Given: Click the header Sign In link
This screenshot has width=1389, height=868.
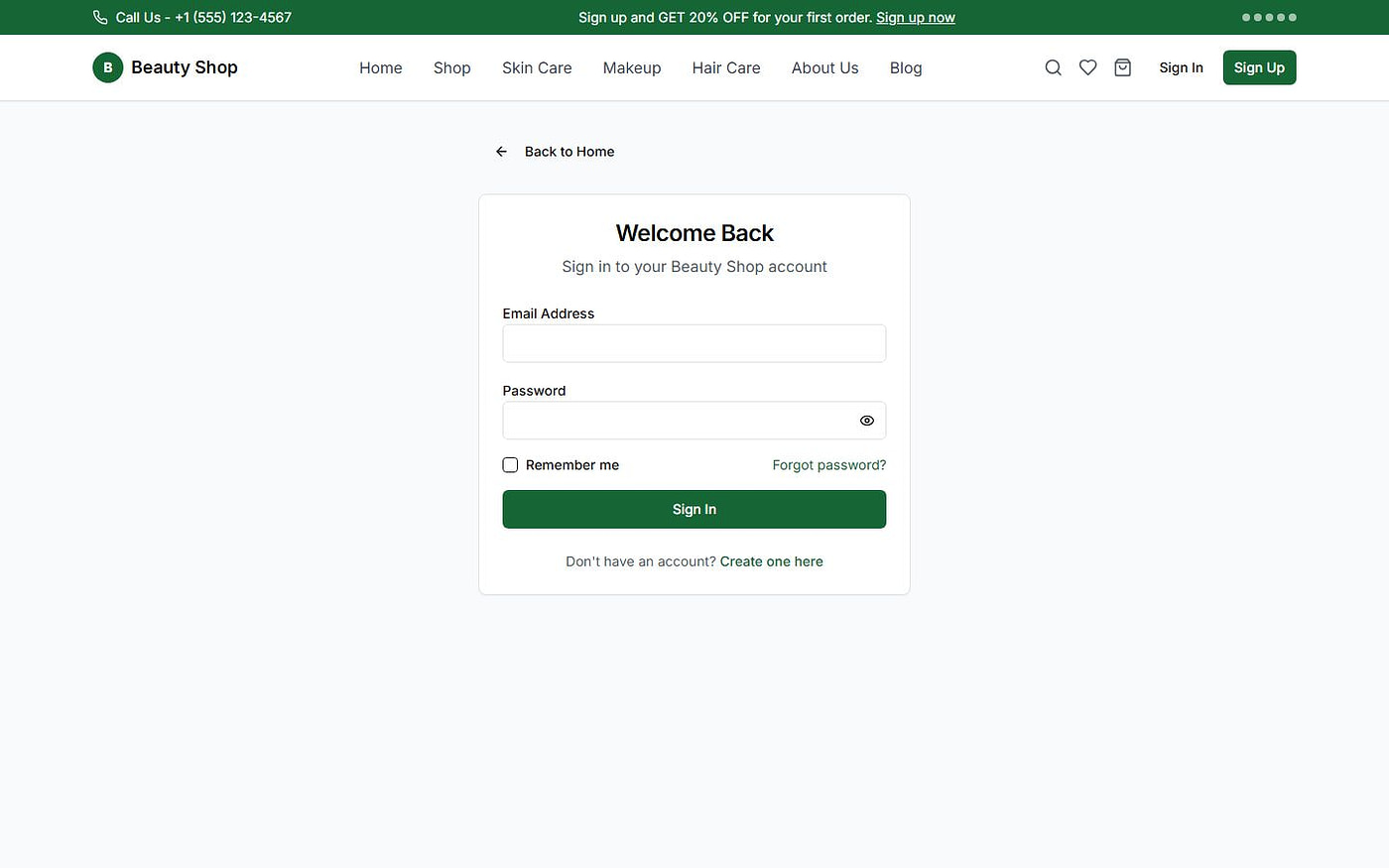Looking at the screenshot, I should pyautogui.click(x=1182, y=67).
